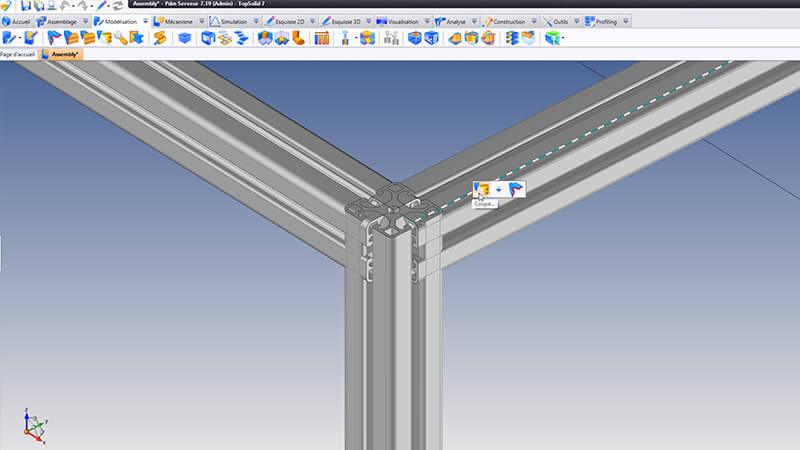Click the XYZ axis triad in viewport corner
The image size is (800, 450).
(x=33, y=428)
